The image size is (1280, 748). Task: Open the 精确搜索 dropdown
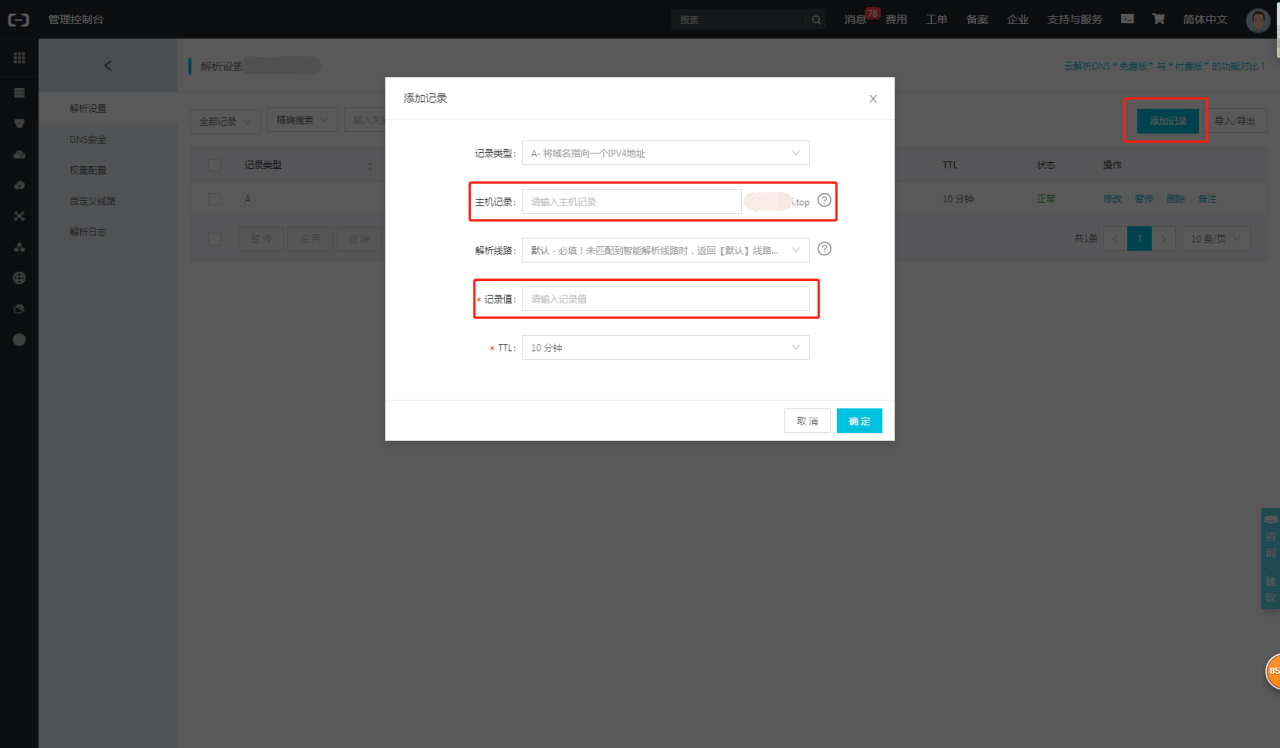(303, 120)
